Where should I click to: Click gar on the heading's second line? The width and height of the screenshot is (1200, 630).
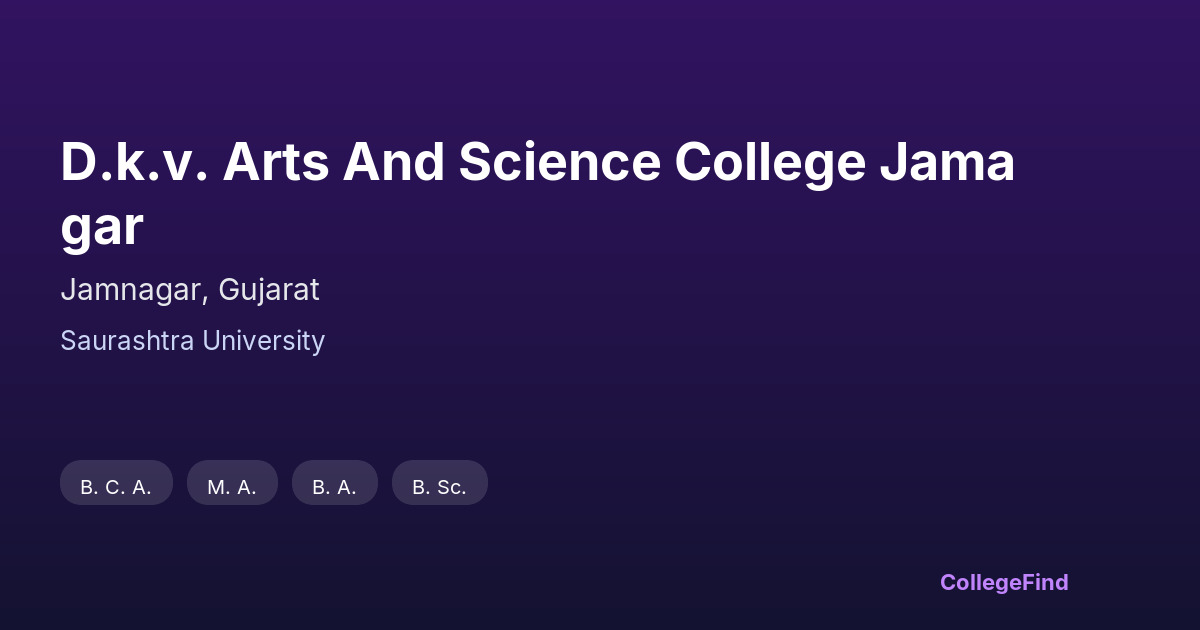pyautogui.click(x=101, y=227)
